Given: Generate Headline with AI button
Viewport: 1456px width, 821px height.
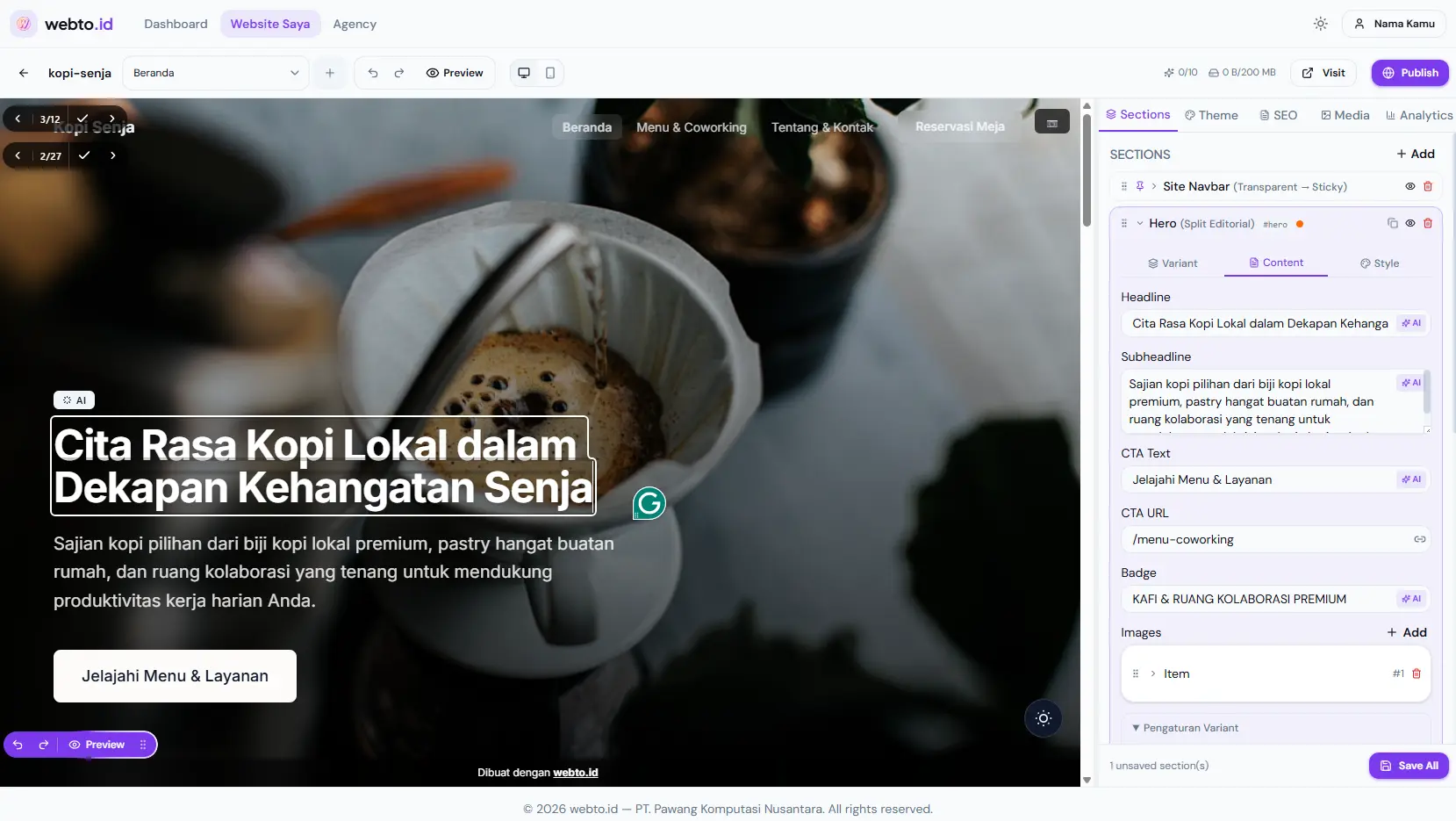Looking at the screenshot, I should click(1411, 323).
